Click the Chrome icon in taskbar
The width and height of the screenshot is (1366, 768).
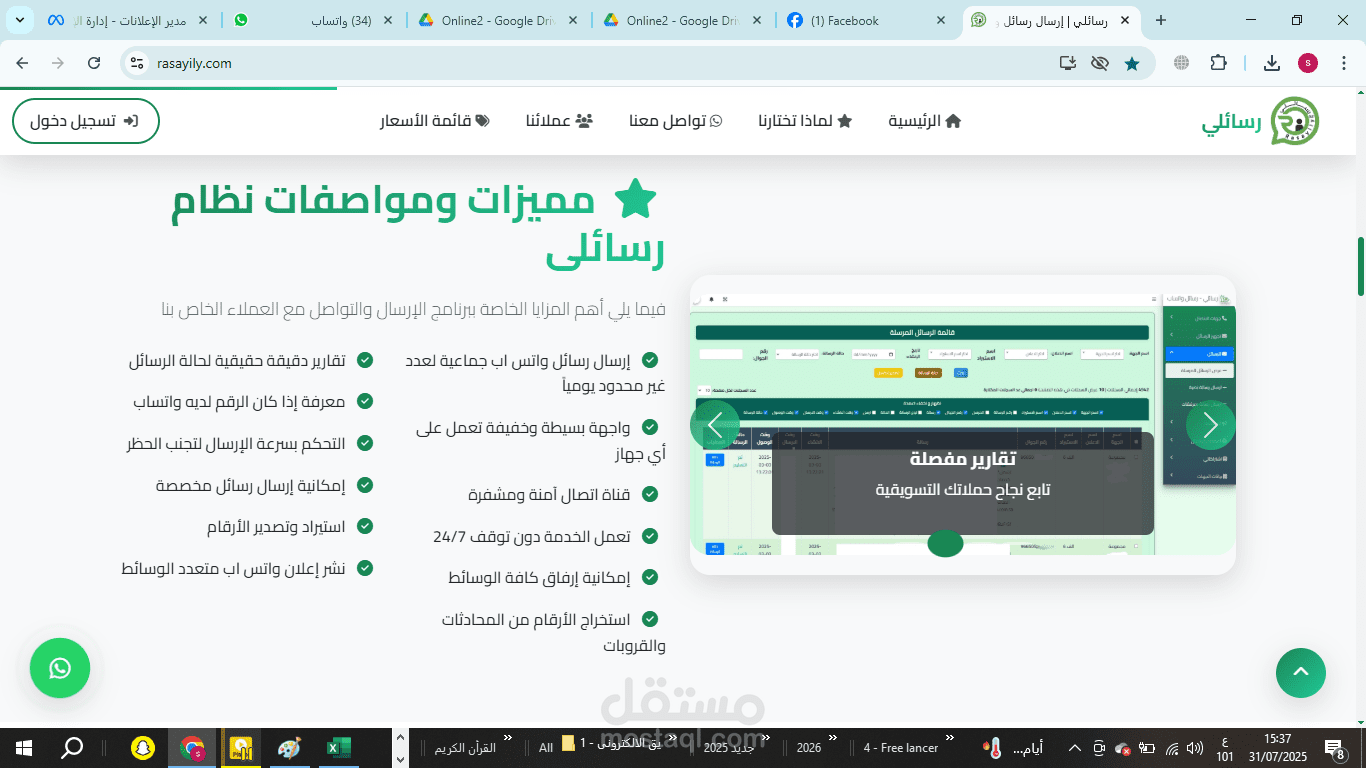point(192,747)
